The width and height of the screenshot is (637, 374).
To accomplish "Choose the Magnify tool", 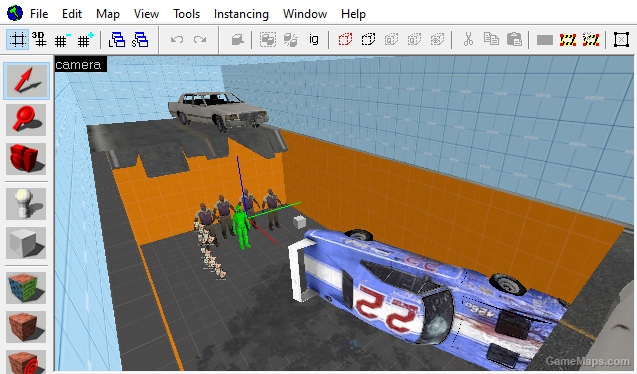I will pyautogui.click(x=26, y=120).
